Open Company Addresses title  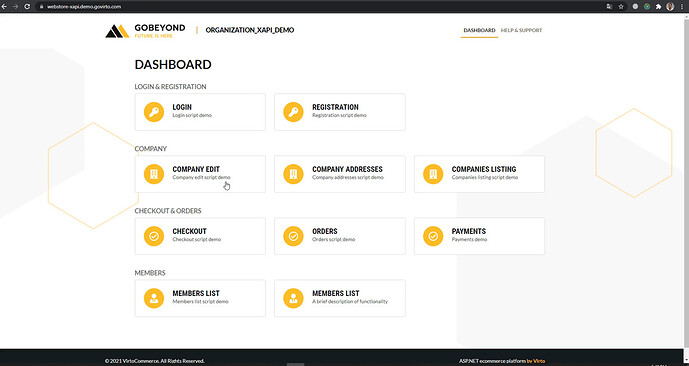[x=347, y=169]
